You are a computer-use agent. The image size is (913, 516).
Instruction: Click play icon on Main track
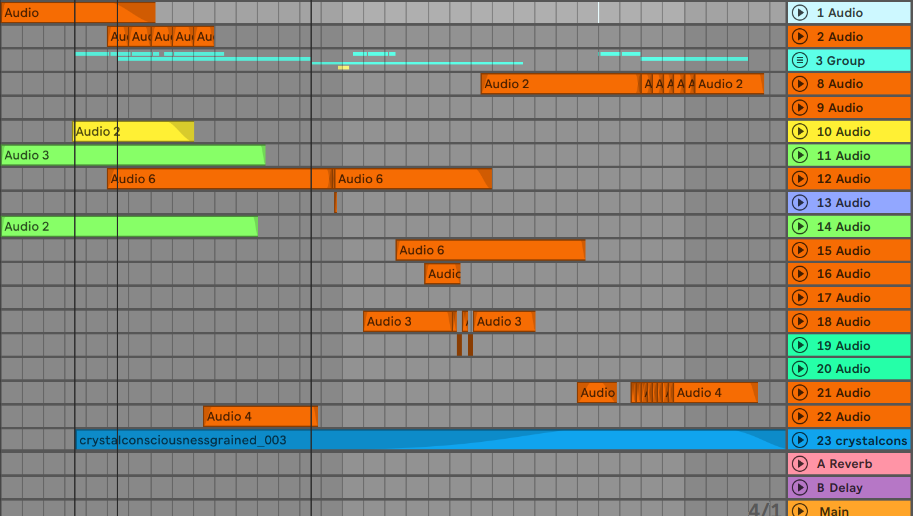point(800,510)
